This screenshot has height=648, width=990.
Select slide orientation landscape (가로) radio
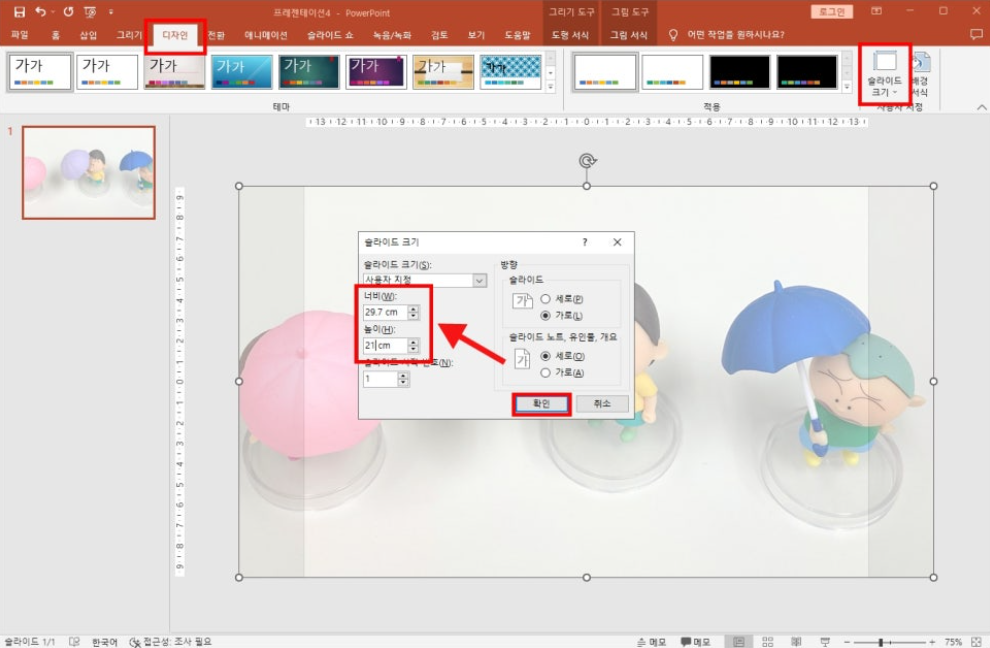(546, 315)
